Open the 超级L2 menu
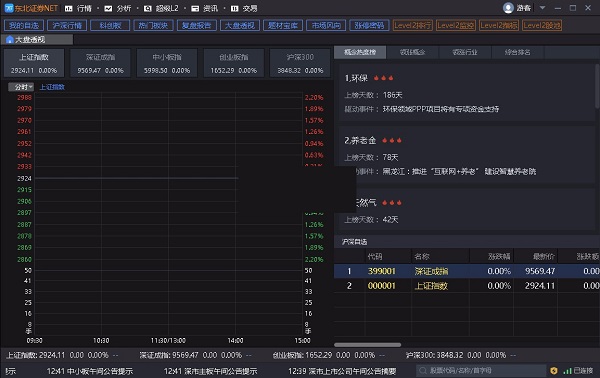Image resolution: width=600 pixels, height=378 pixels. (167, 8)
